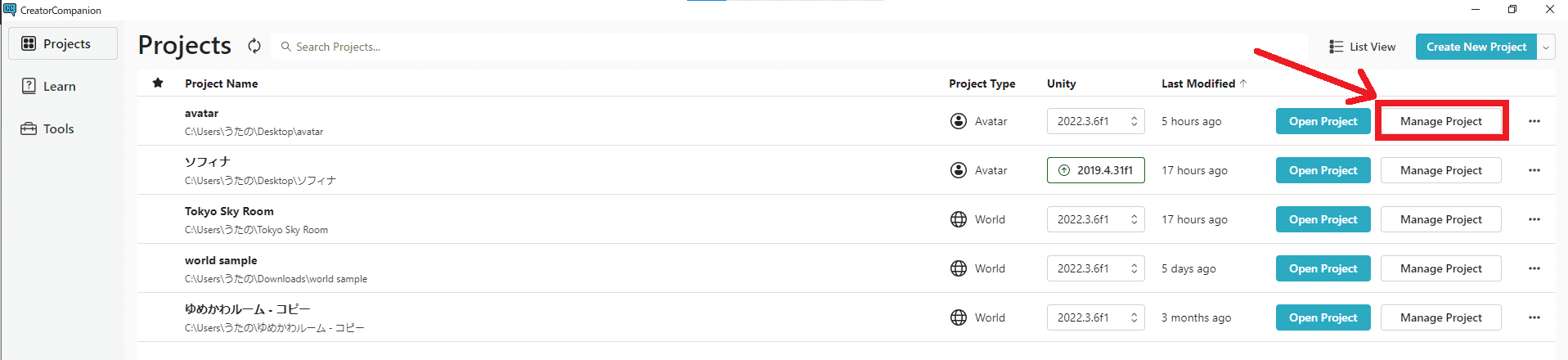Image resolution: width=1568 pixels, height=360 pixels.
Task: Click the favorites star column header
Action: tap(158, 83)
